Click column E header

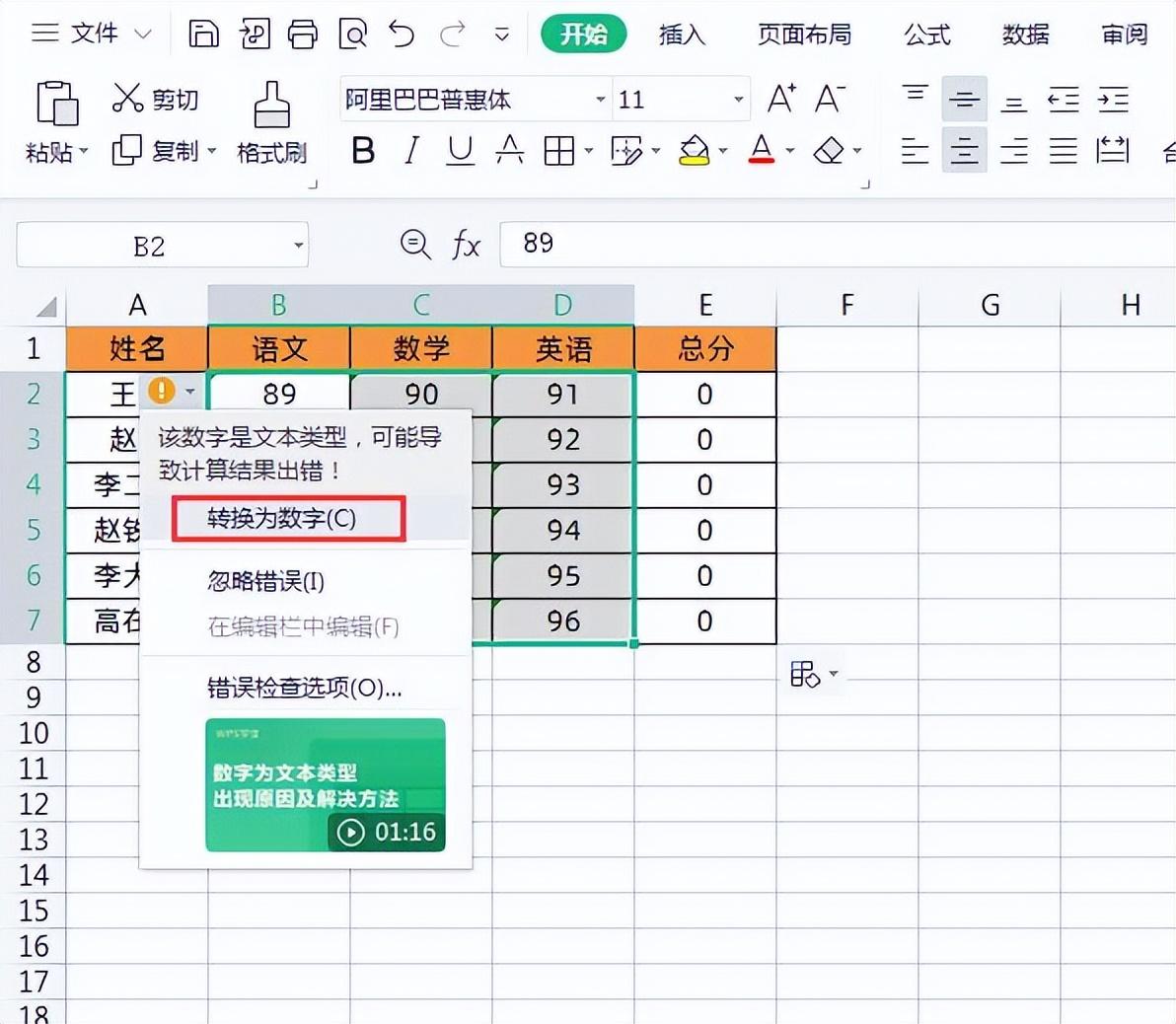pos(705,305)
